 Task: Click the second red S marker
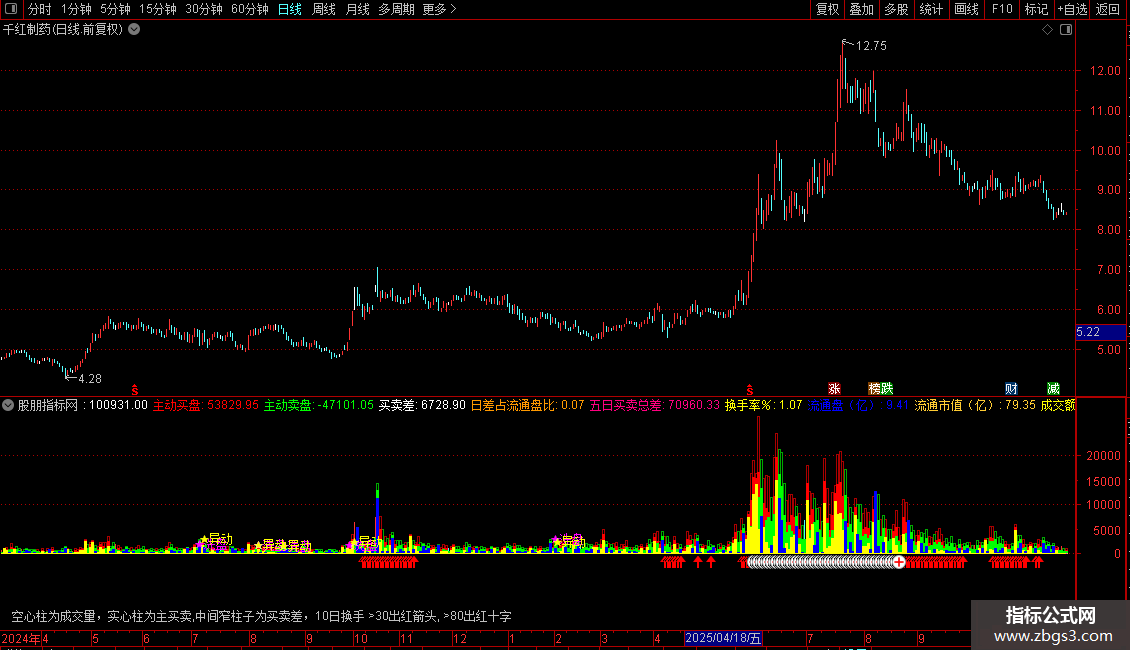(749, 390)
